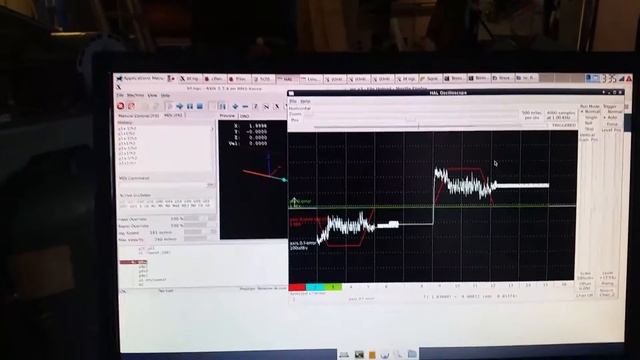This screenshot has height=360, width=640.
Task: Click the trigger Force button
Action: click(x=612, y=124)
